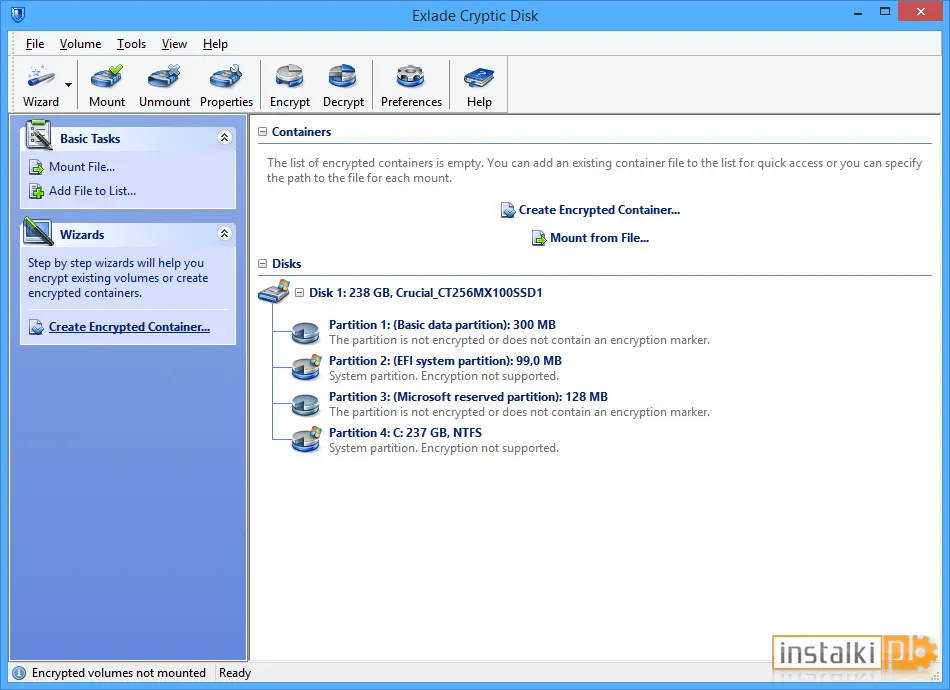The height and width of the screenshot is (690, 950).
Task: Click Partition 4 'Encryption not supported' note
Action: pos(443,448)
